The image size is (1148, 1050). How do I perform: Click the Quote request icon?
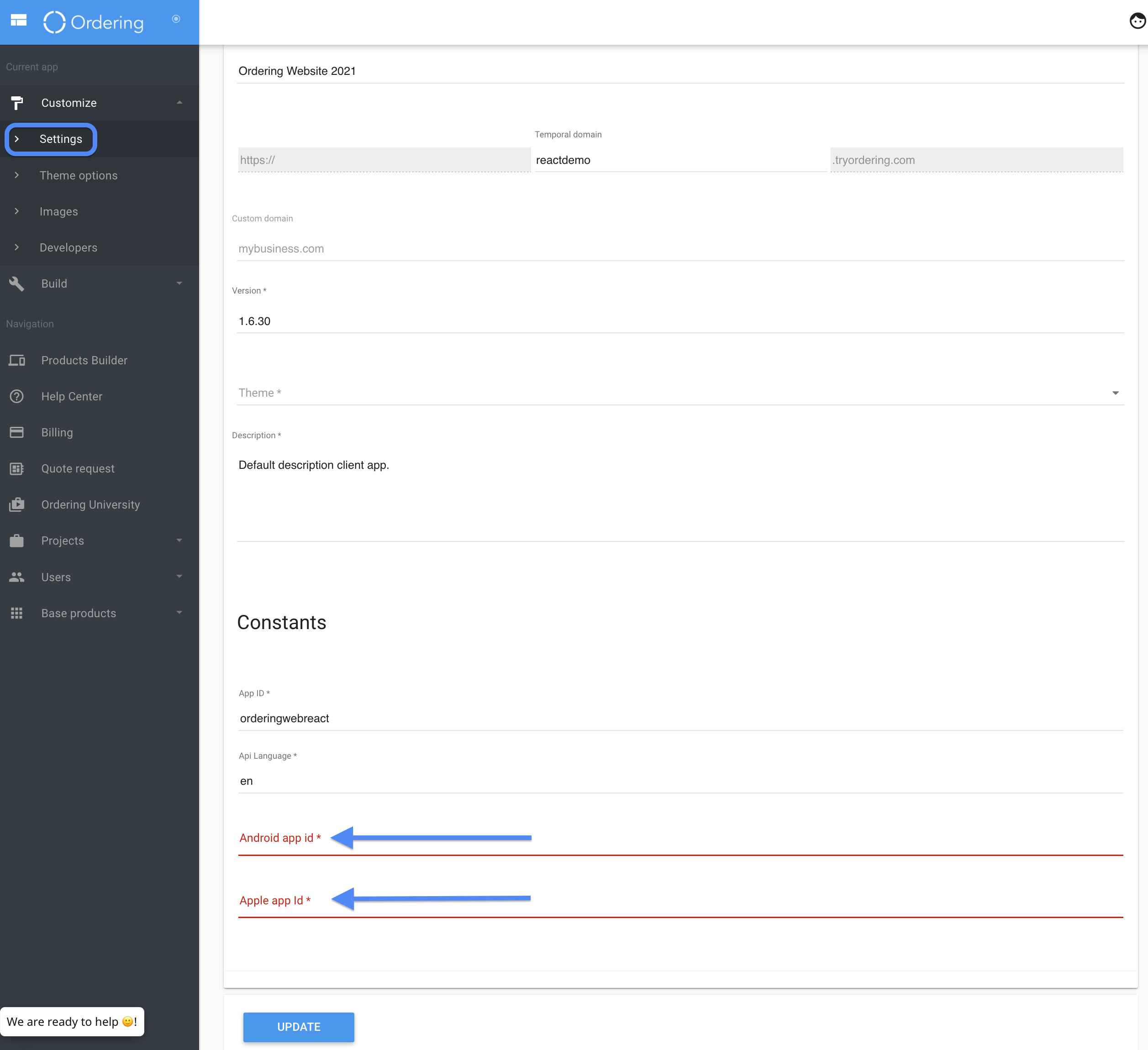17,469
